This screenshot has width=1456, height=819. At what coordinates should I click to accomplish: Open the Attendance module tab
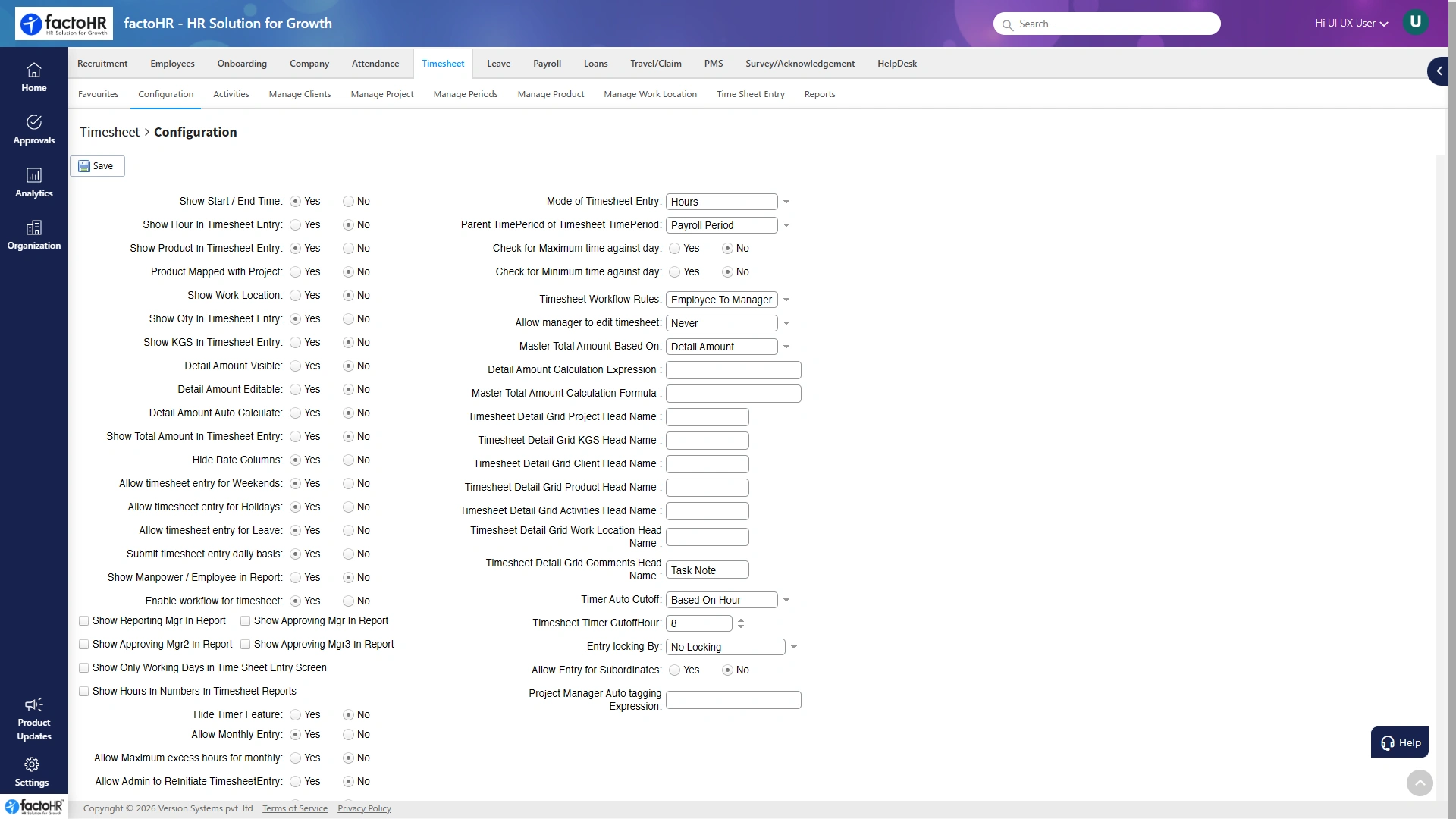pyautogui.click(x=375, y=64)
